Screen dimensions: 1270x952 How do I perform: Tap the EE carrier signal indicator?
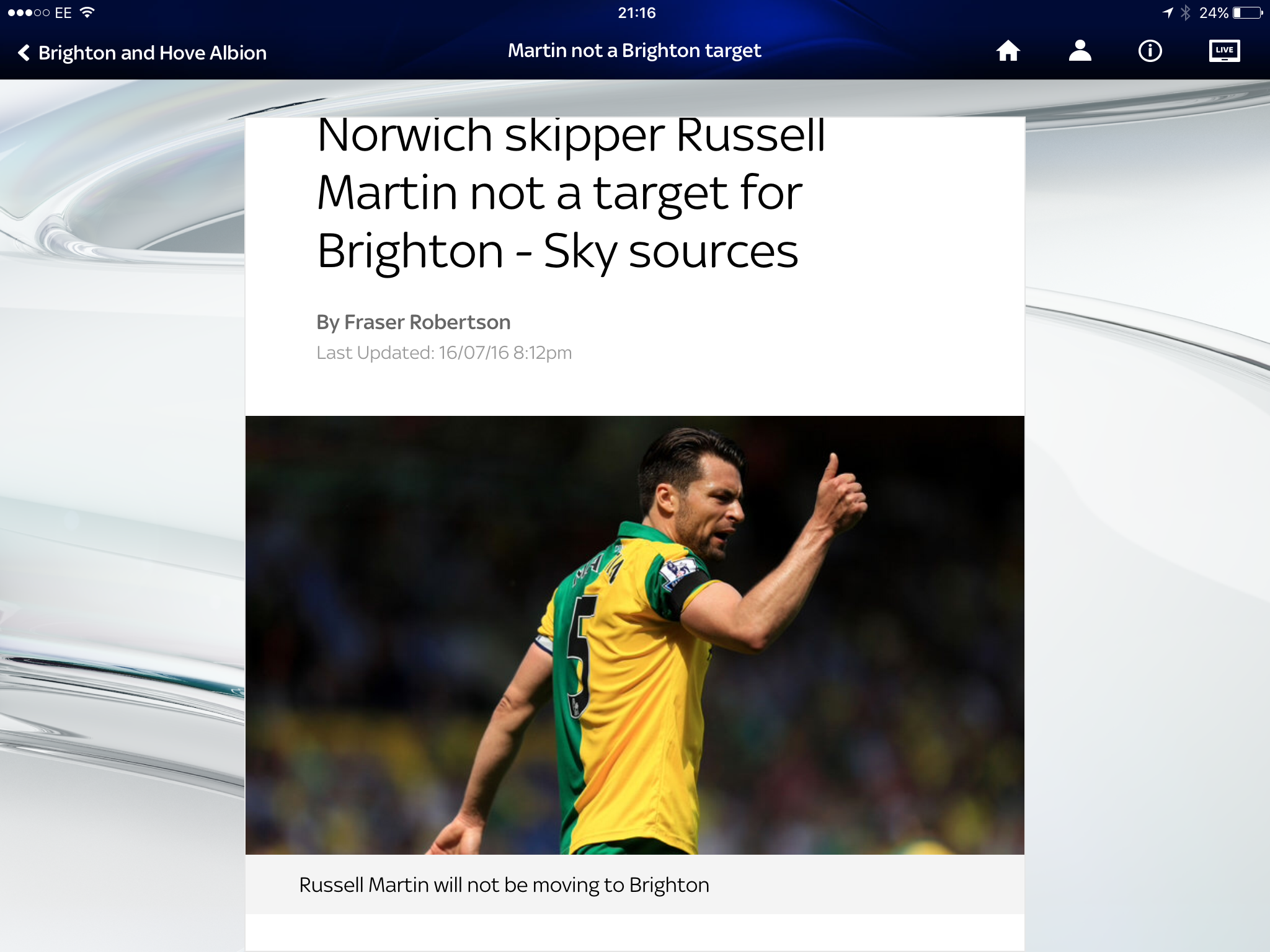click(x=40, y=12)
